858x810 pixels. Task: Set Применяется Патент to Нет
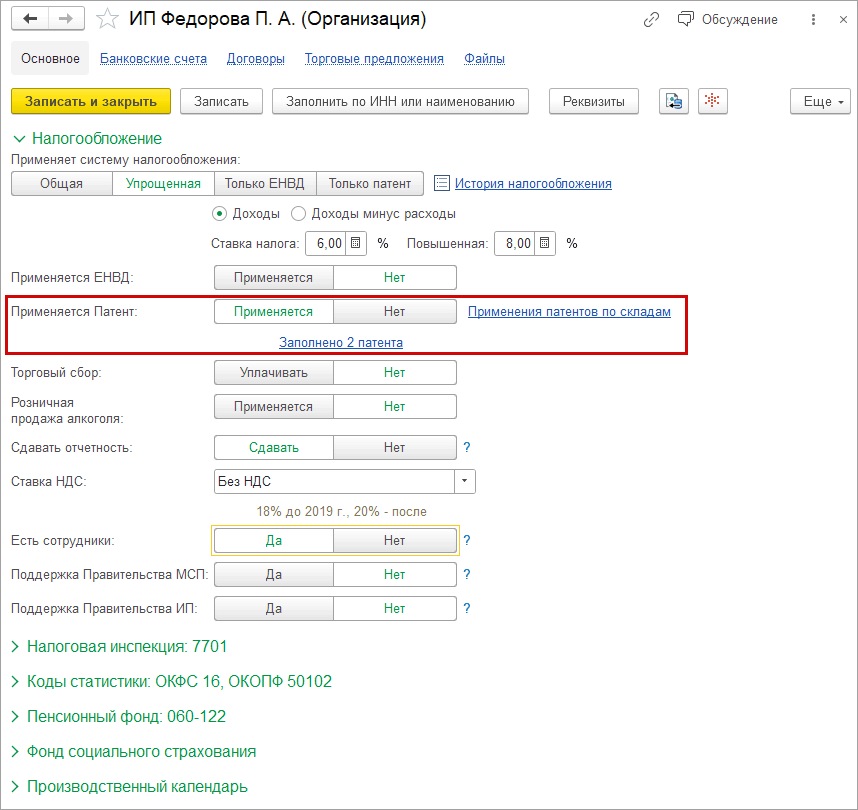[x=395, y=311]
